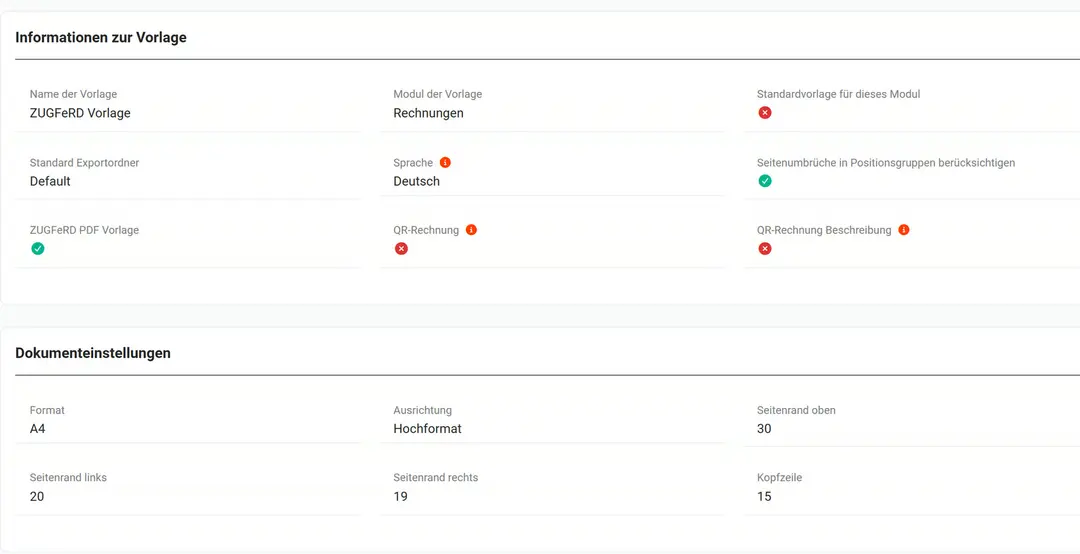Click the Modul der Vorlage value Rechnungen
Image resolution: width=1080 pixels, height=554 pixels.
[x=428, y=113]
